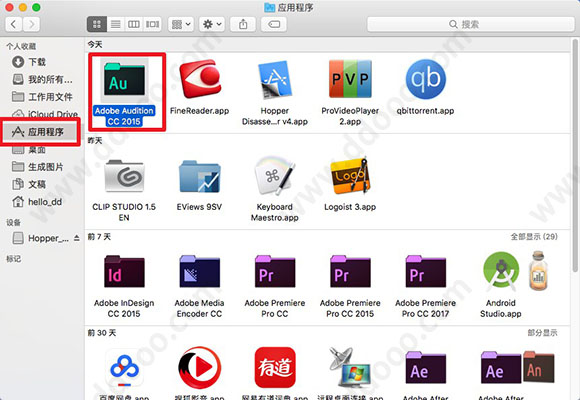This screenshot has width=580, height=400.
Task: Click 全部显示 (29) link
Action: [x=534, y=236]
